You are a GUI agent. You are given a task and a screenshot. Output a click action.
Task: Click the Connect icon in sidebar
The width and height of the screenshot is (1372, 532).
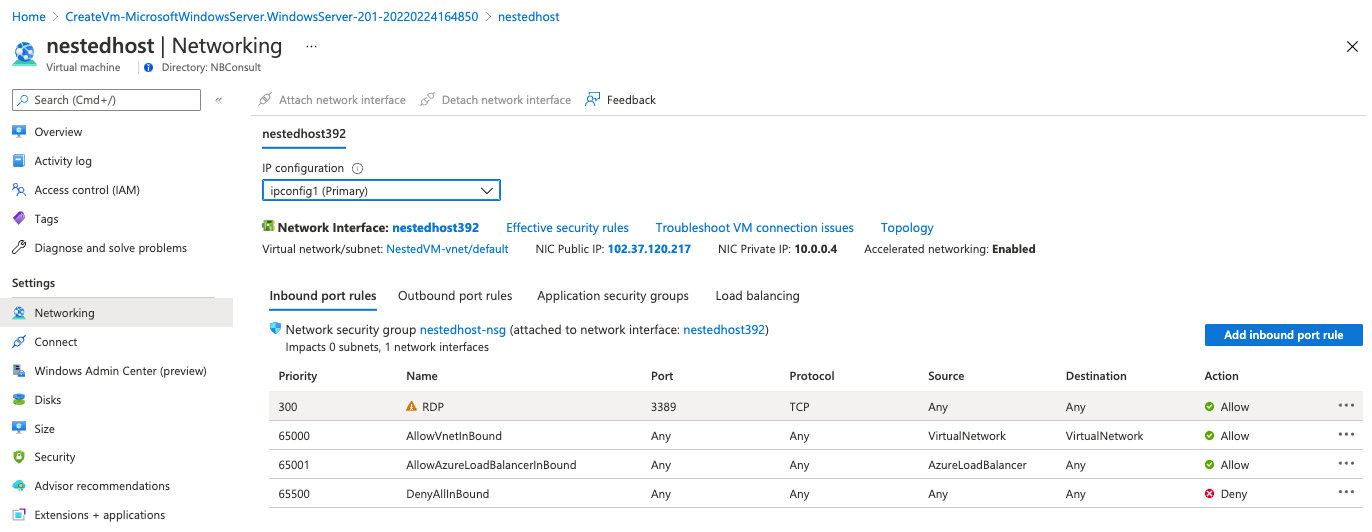[x=19, y=342]
